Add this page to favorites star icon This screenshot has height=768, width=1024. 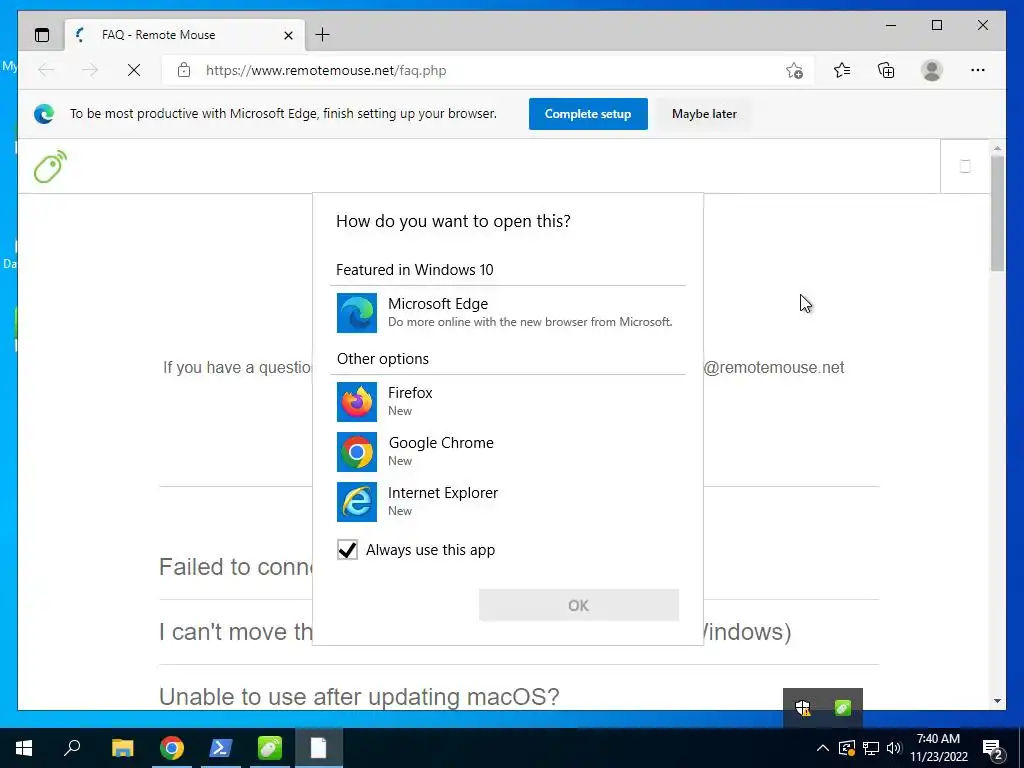[794, 71]
